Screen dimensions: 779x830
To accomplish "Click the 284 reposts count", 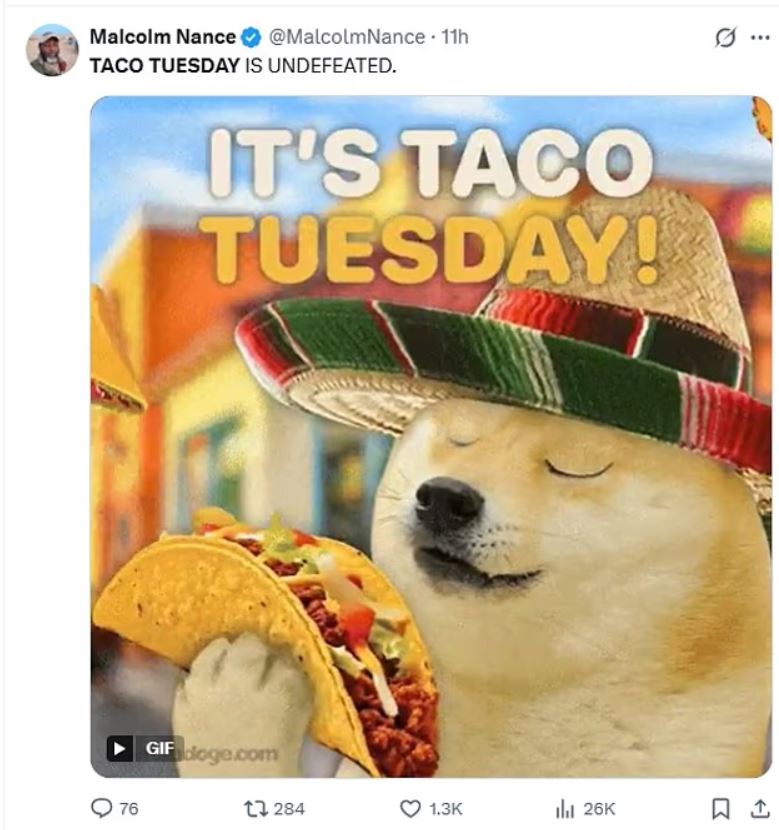I will point(289,809).
